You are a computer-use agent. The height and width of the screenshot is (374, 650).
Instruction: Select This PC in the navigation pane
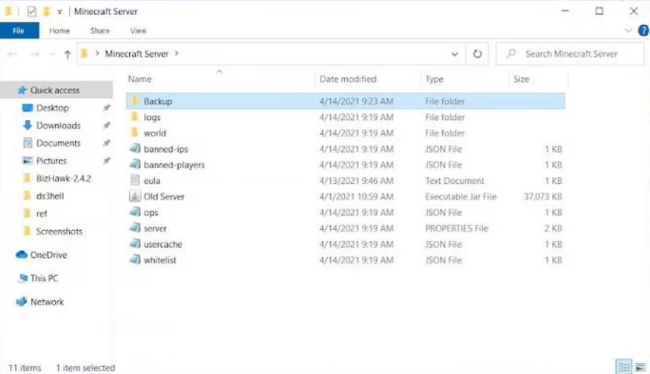[x=44, y=278]
